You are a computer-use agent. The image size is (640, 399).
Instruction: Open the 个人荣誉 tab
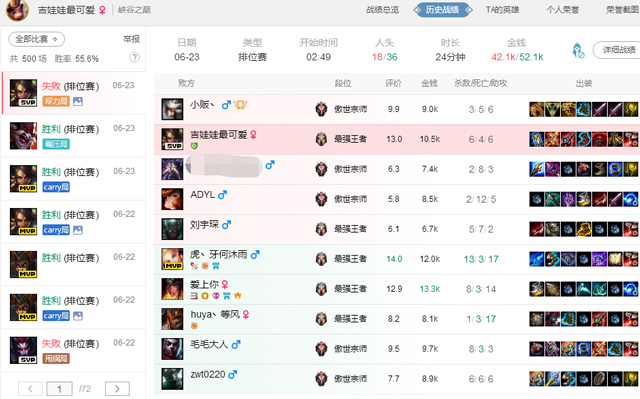pyautogui.click(x=562, y=10)
